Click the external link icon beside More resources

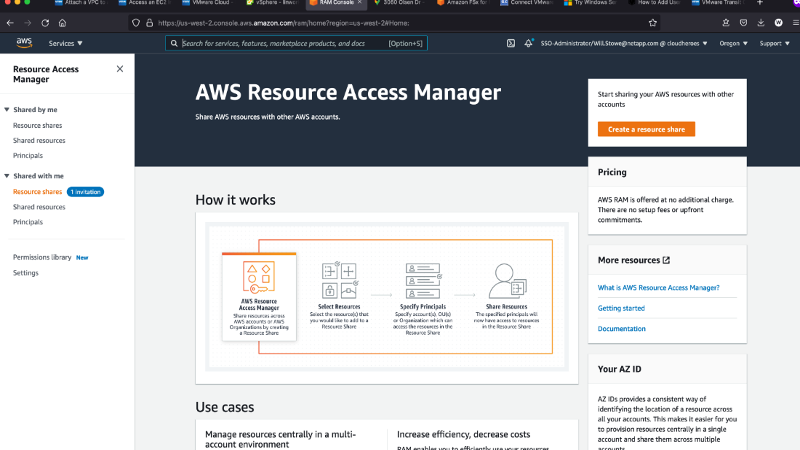[x=666, y=260]
